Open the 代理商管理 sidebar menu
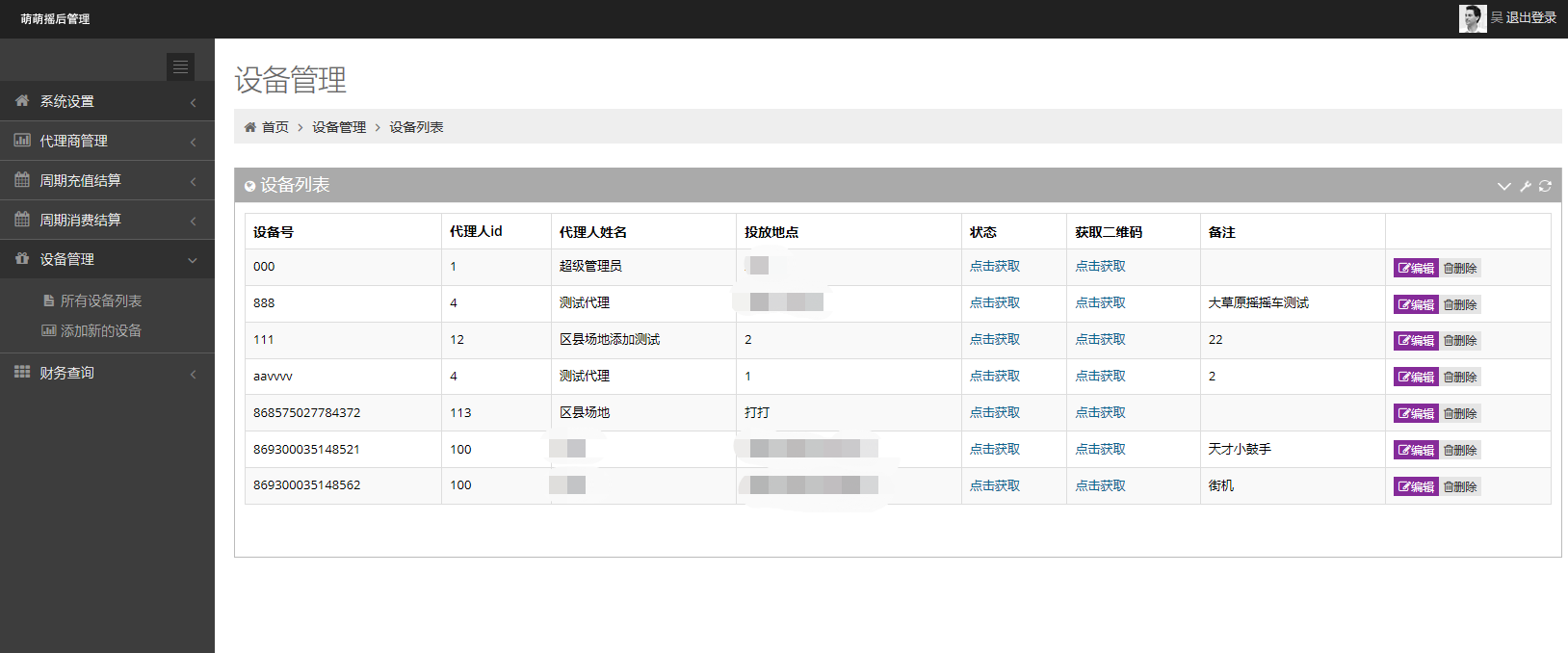Screen dimensions: 1568x653 (107, 141)
